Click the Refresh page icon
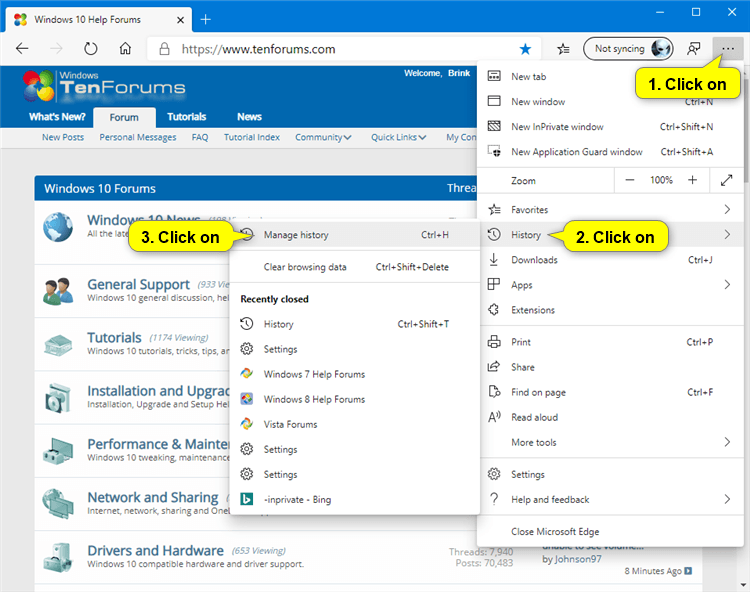Viewport: 750px width, 592px height. (90, 49)
